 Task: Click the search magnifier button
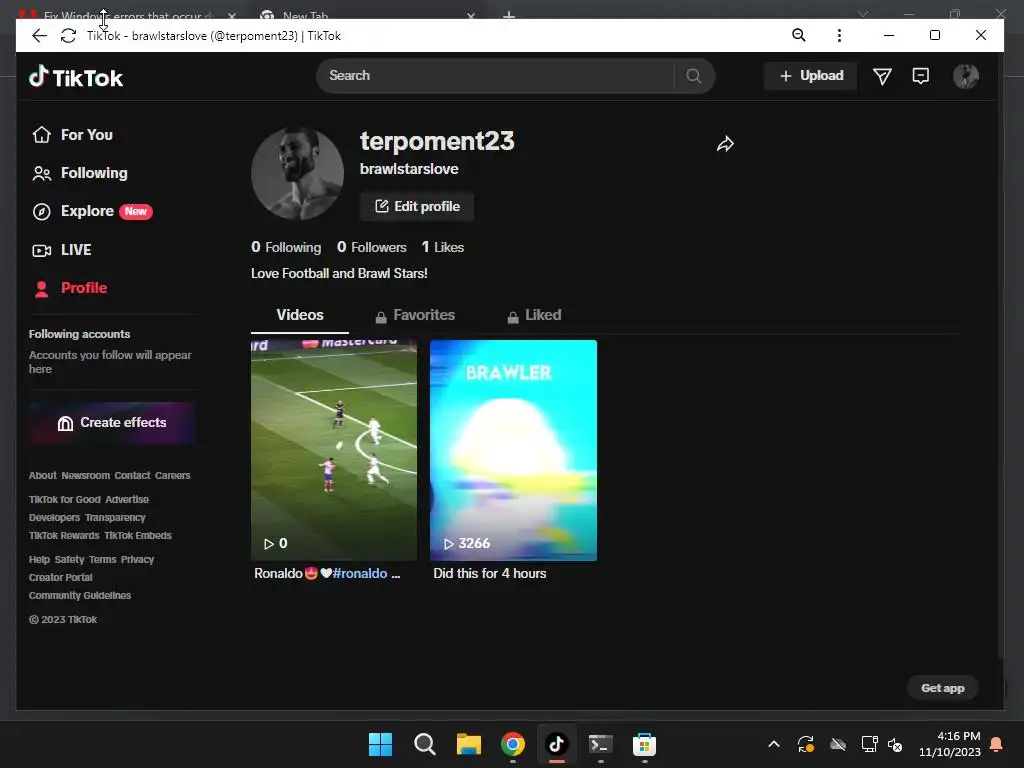(x=694, y=76)
